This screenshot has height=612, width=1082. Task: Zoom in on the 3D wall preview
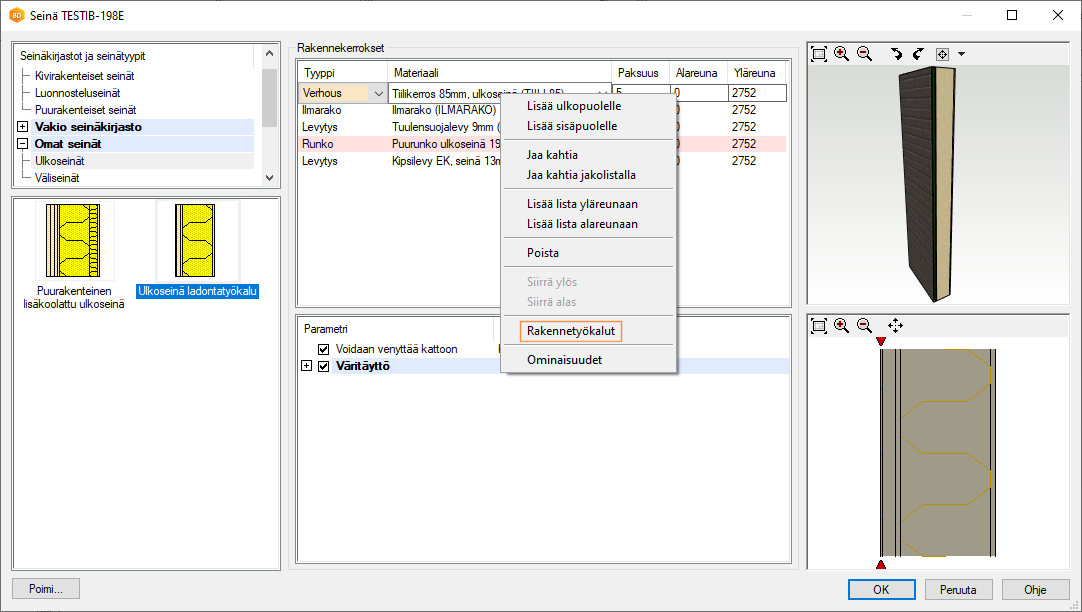tap(842, 54)
